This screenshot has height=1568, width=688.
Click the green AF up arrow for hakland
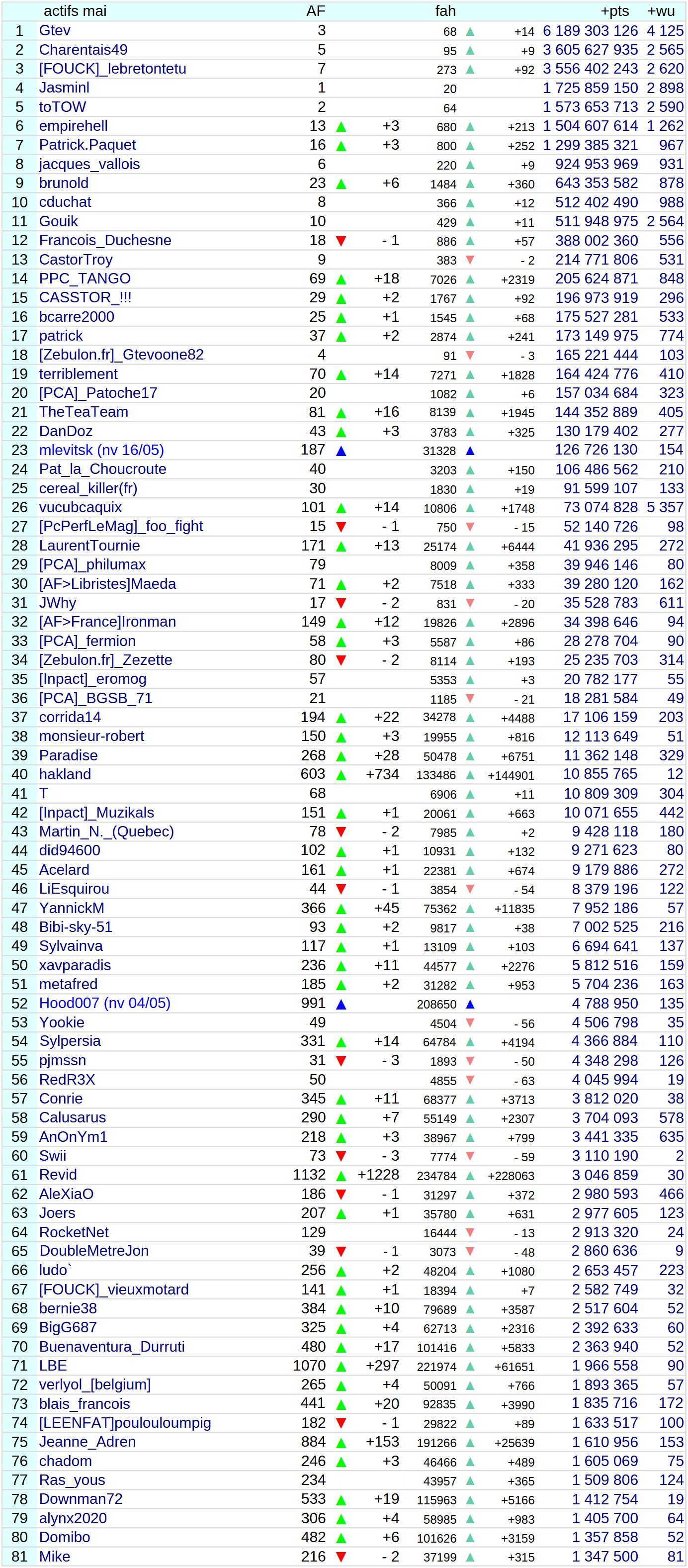pos(341,775)
